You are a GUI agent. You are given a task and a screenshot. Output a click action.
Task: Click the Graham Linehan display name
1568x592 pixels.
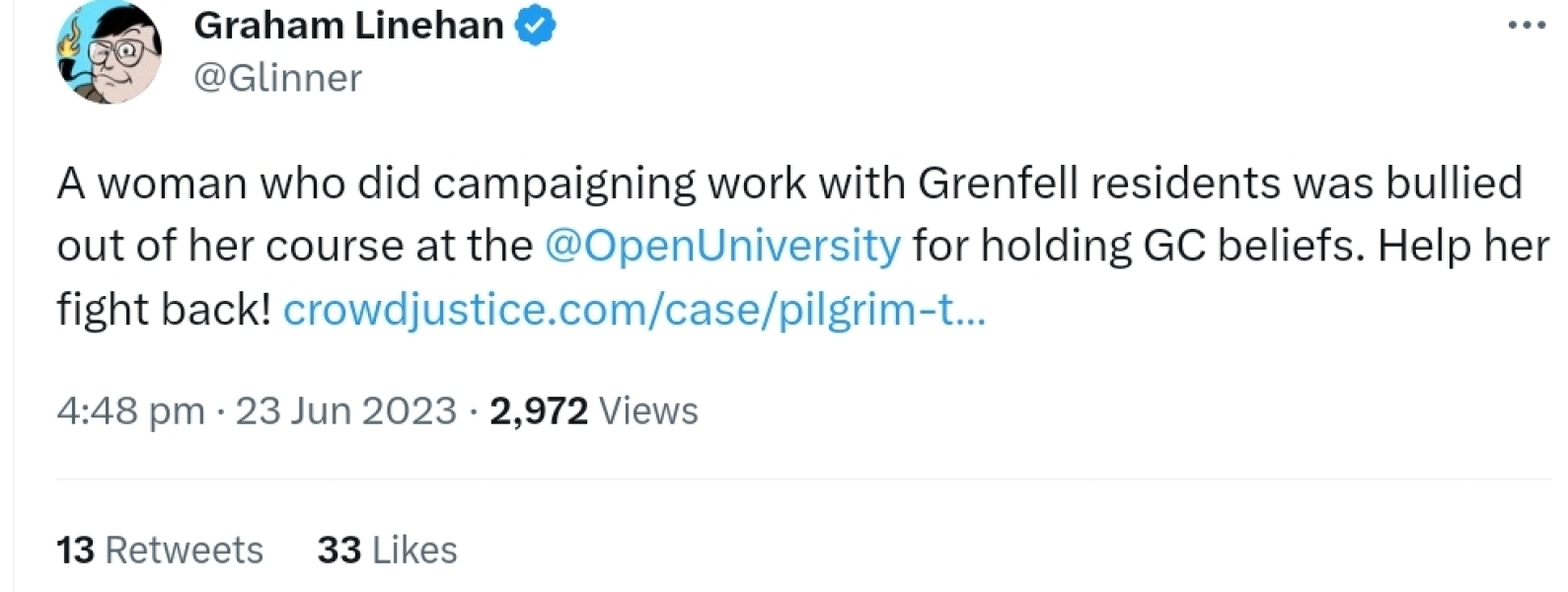(x=348, y=26)
